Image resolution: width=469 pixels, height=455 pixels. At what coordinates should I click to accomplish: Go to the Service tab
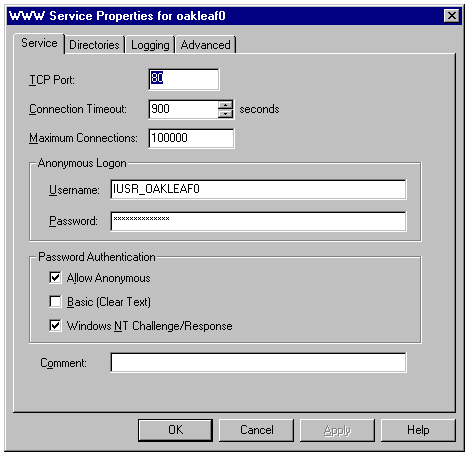39,43
